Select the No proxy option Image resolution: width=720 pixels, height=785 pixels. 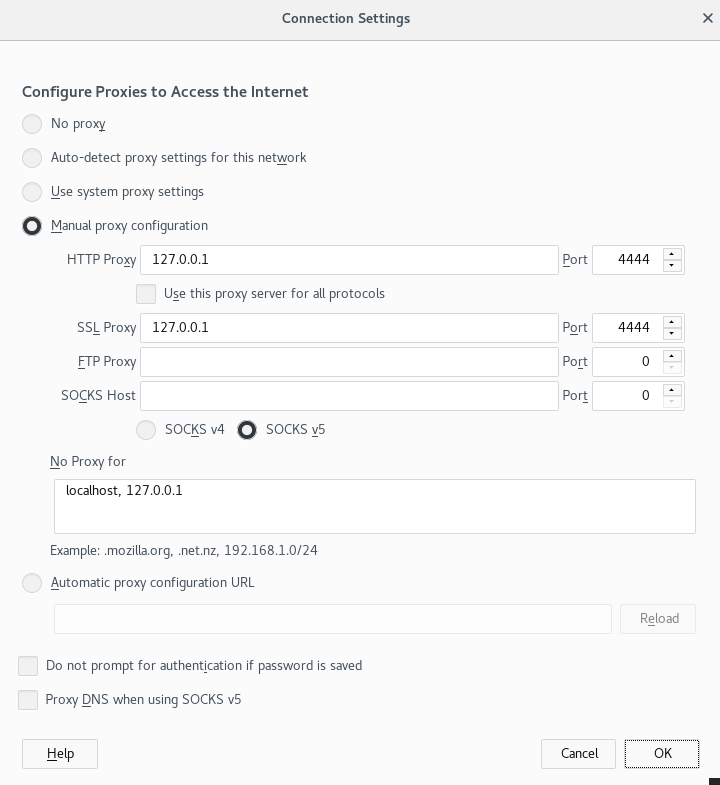click(x=32, y=124)
